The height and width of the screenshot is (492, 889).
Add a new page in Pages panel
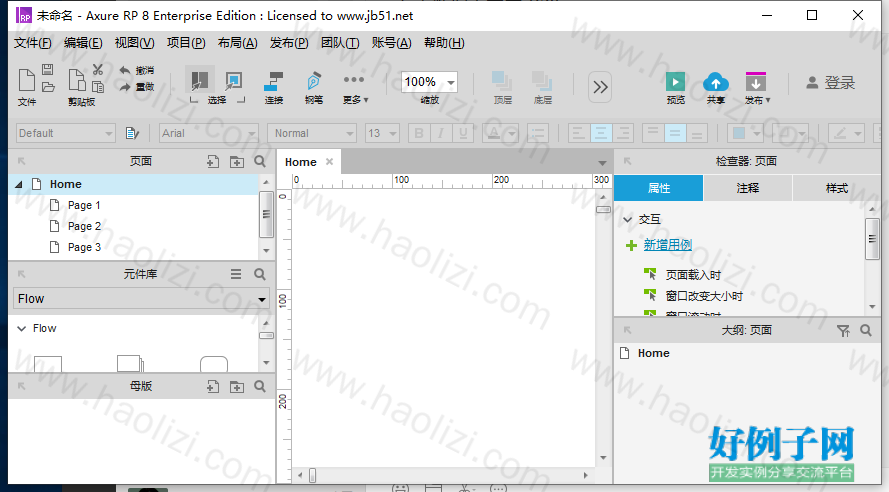213,162
